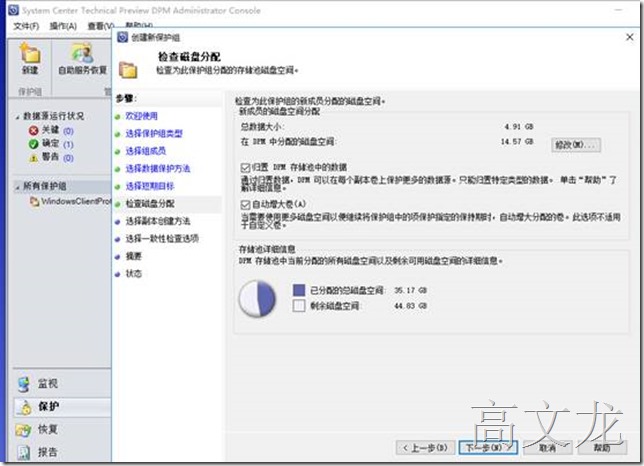Click the DPM console title bar icon
The height and width of the screenshot is (466, 644).
14,10
